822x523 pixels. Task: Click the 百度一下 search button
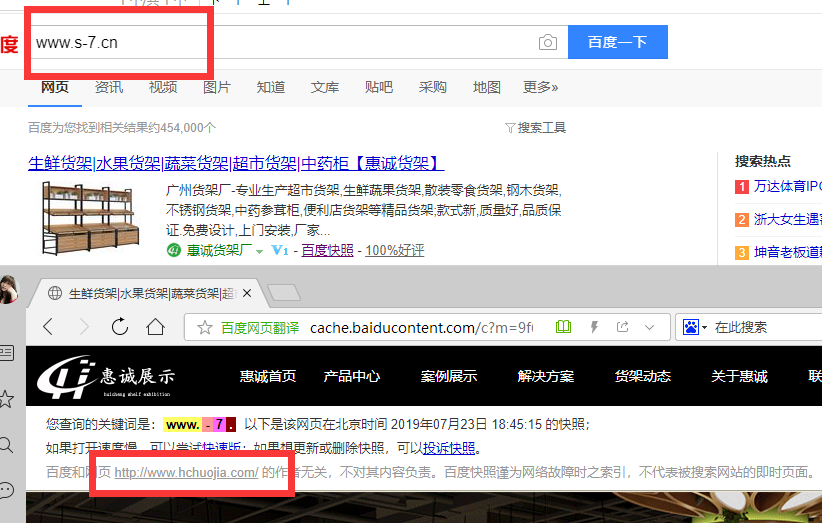coord(618,42)
